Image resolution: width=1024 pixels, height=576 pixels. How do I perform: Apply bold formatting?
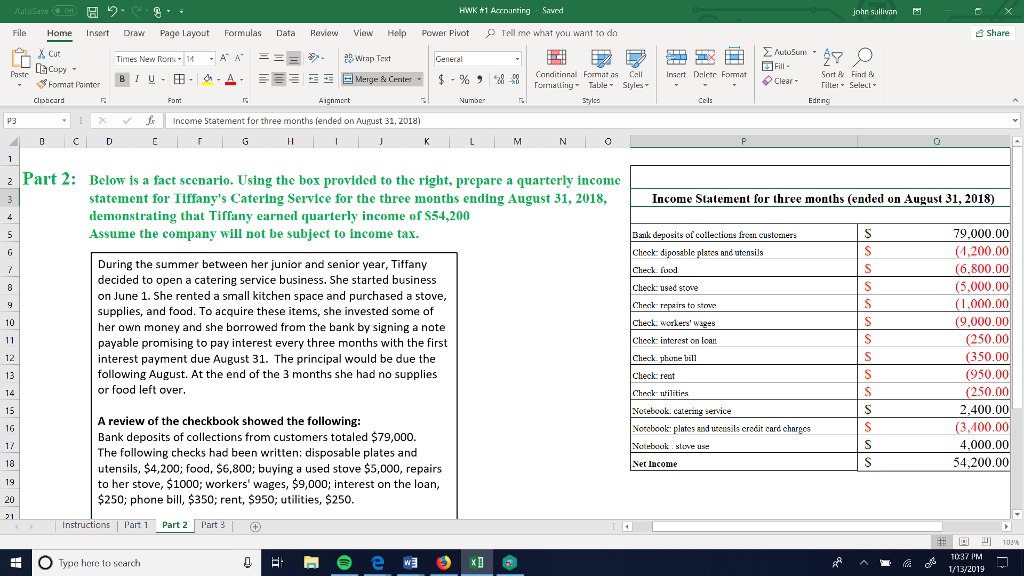[122, 78]
